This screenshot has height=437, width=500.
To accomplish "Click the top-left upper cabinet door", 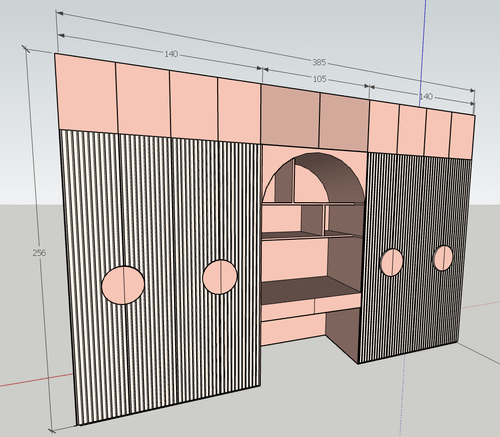I will pos(86,93).
